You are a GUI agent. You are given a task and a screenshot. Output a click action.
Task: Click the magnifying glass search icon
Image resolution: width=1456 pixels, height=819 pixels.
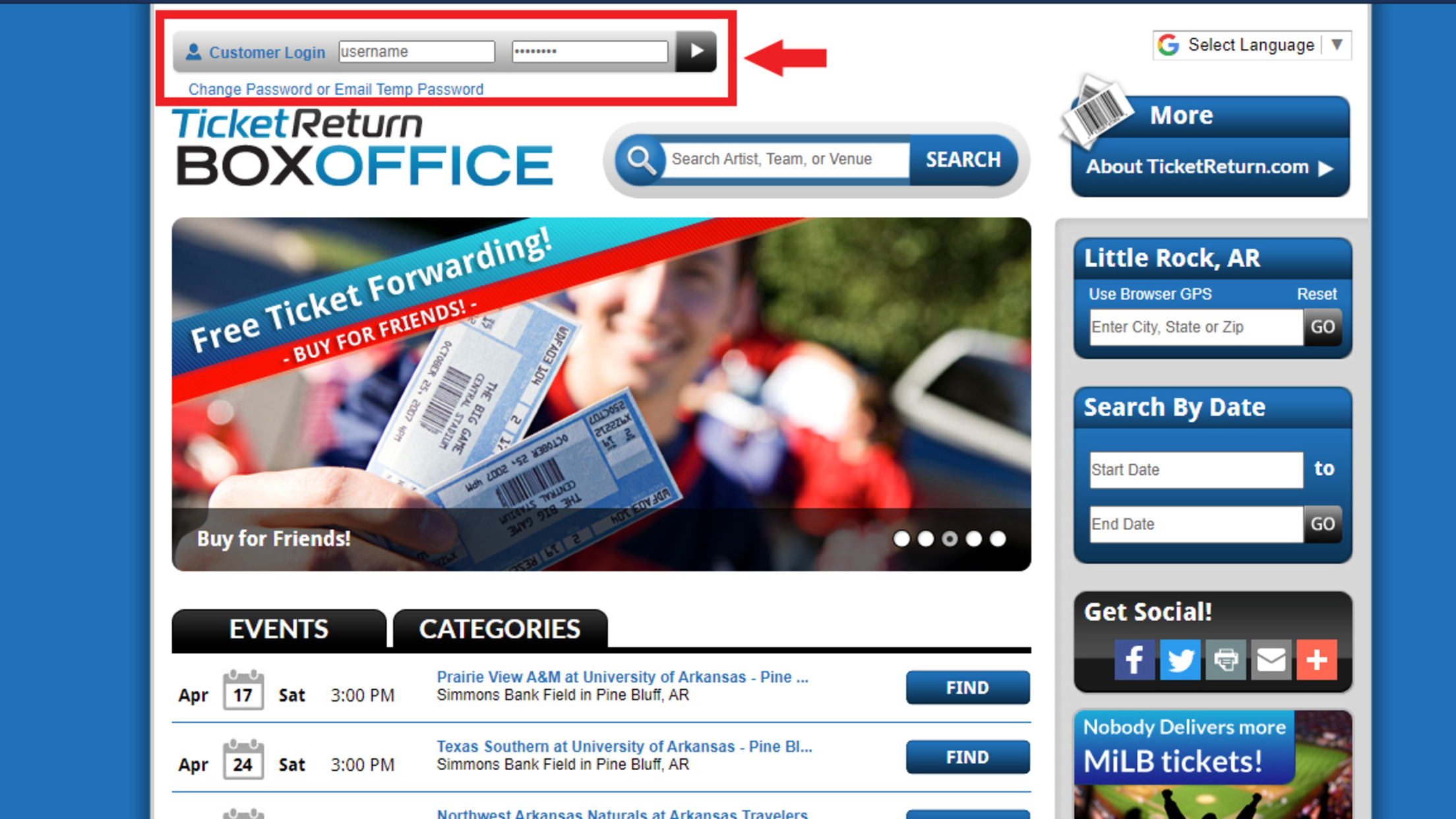(x=640, y=159)
